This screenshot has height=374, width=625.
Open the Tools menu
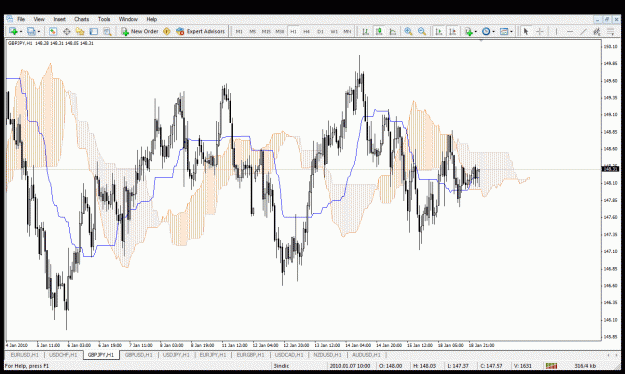pos(104,19)
